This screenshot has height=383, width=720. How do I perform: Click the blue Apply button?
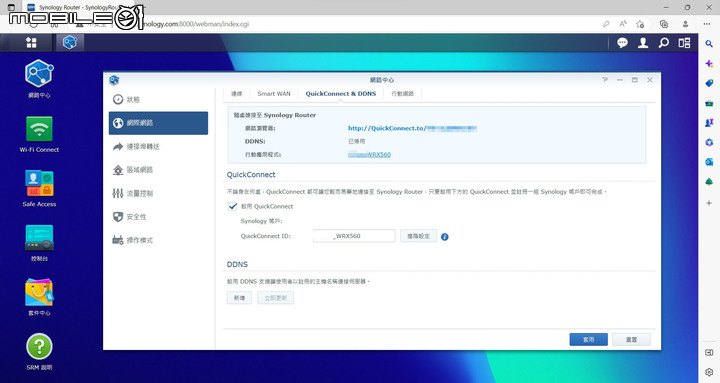(x=589, y=339)
